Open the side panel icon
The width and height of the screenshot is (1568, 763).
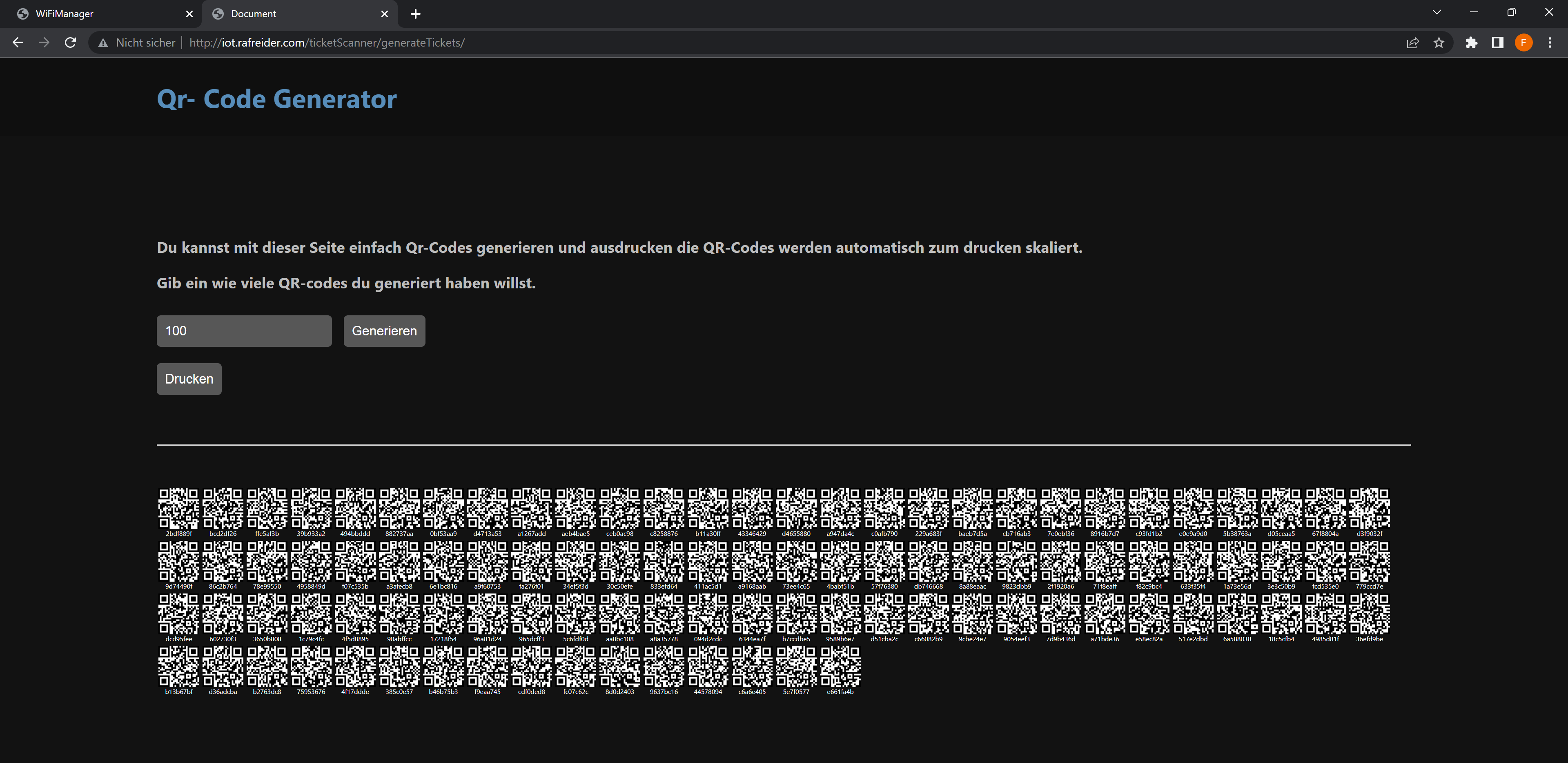click(1498, 42)
